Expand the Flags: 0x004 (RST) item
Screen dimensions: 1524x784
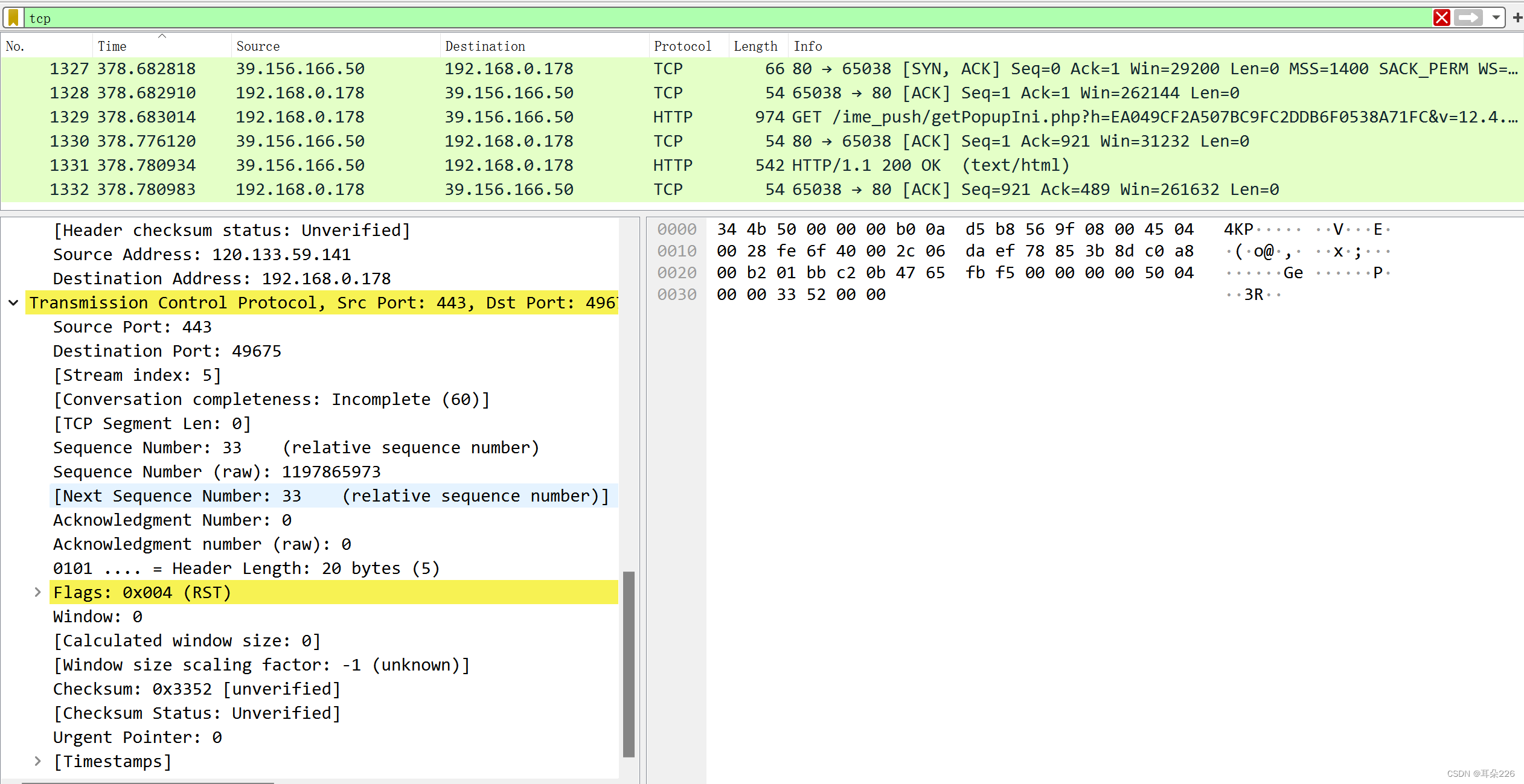[x=38, y=593]
